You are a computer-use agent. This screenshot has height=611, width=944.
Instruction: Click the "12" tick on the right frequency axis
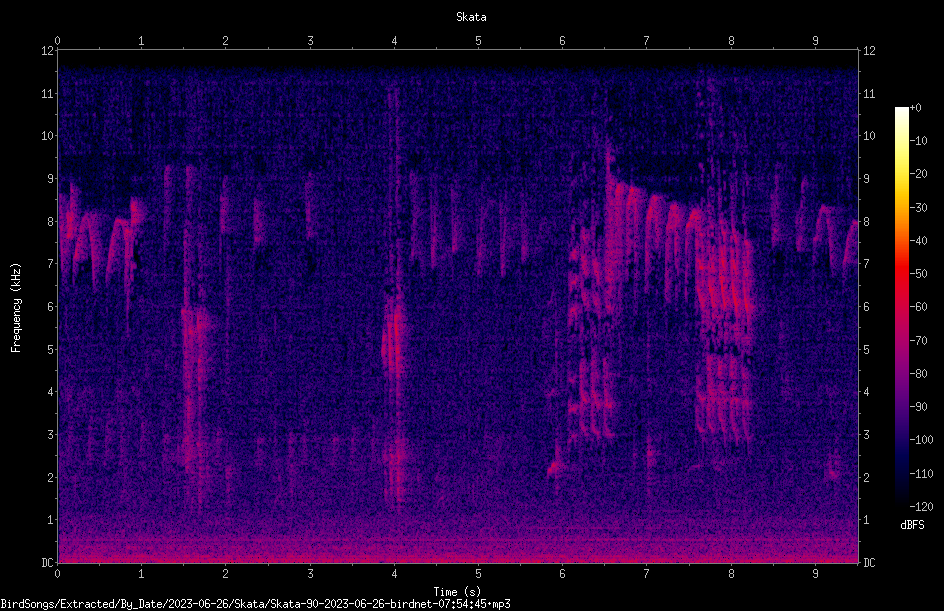(x=869, y=51)
